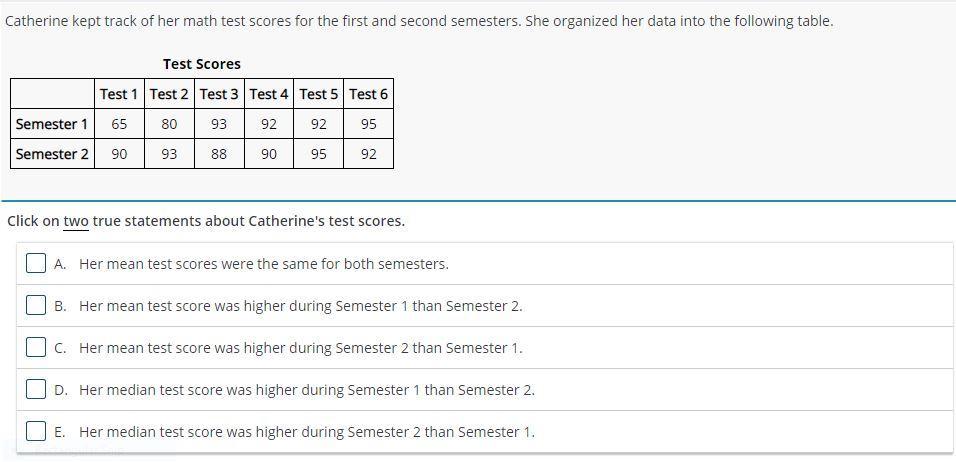
Task: Select the Semester 1 Test 6 score 95
Action: point(369,124)
